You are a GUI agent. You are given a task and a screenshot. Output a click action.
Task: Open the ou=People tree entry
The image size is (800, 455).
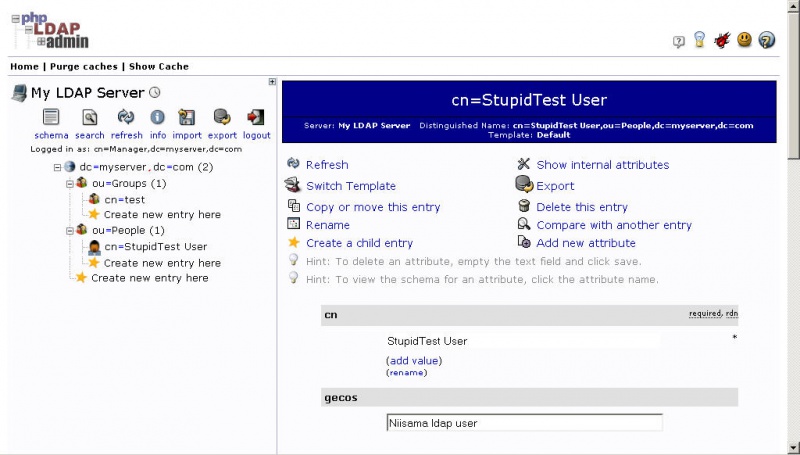tap(128, 231)
